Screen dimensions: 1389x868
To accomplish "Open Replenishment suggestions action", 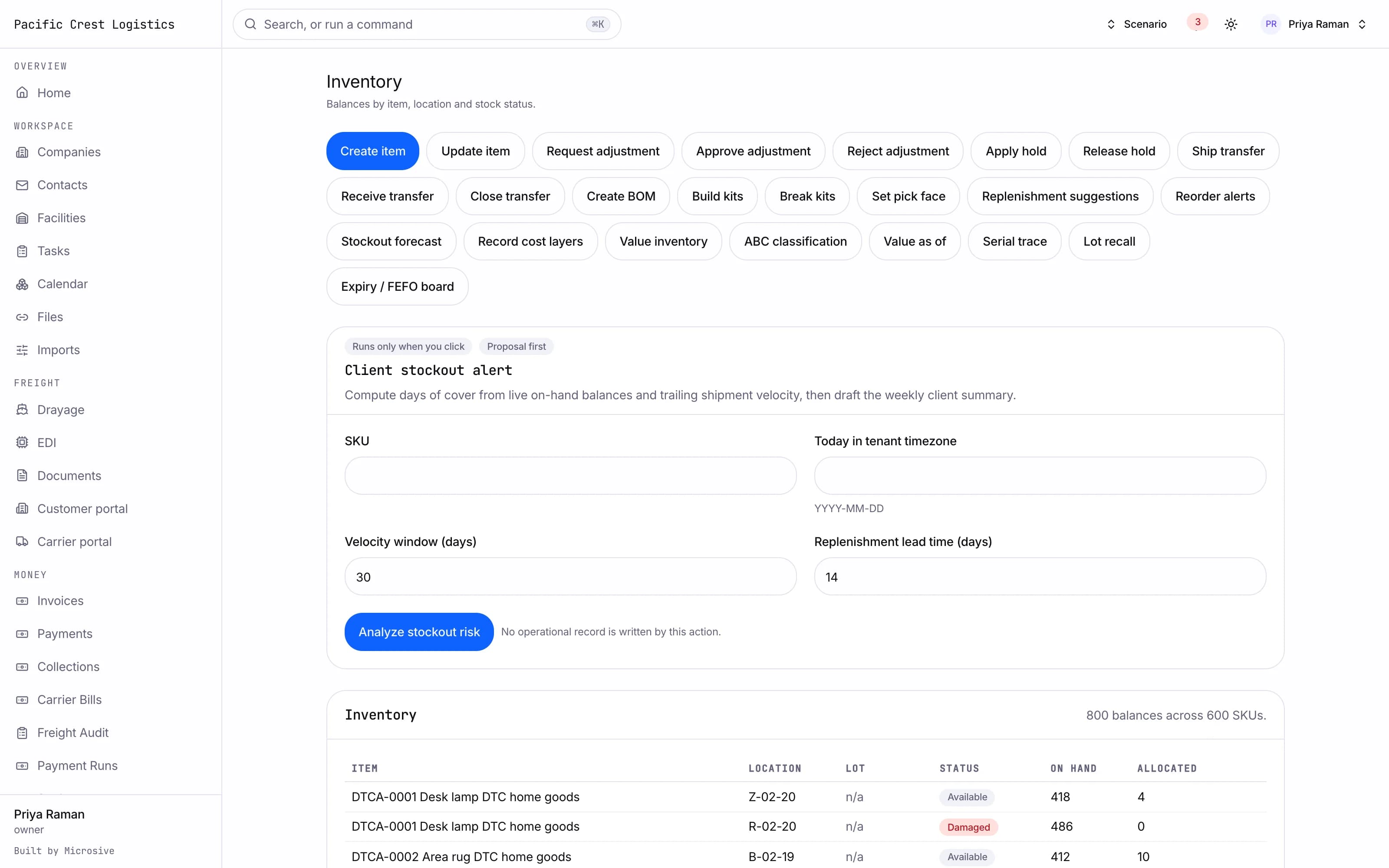I will coord(1060,196).
